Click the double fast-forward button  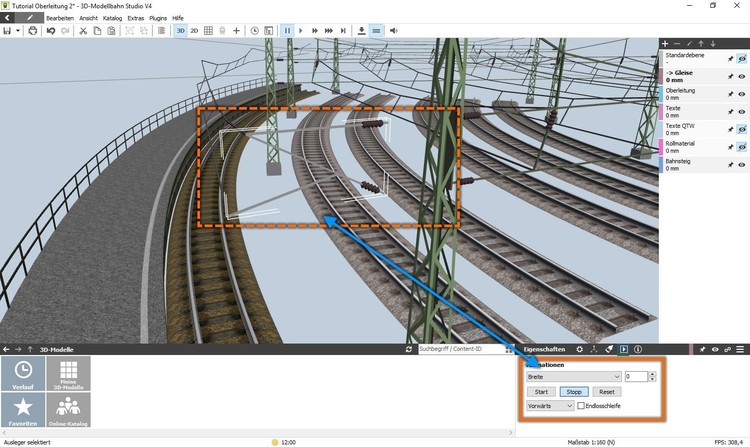pos(315,31)
